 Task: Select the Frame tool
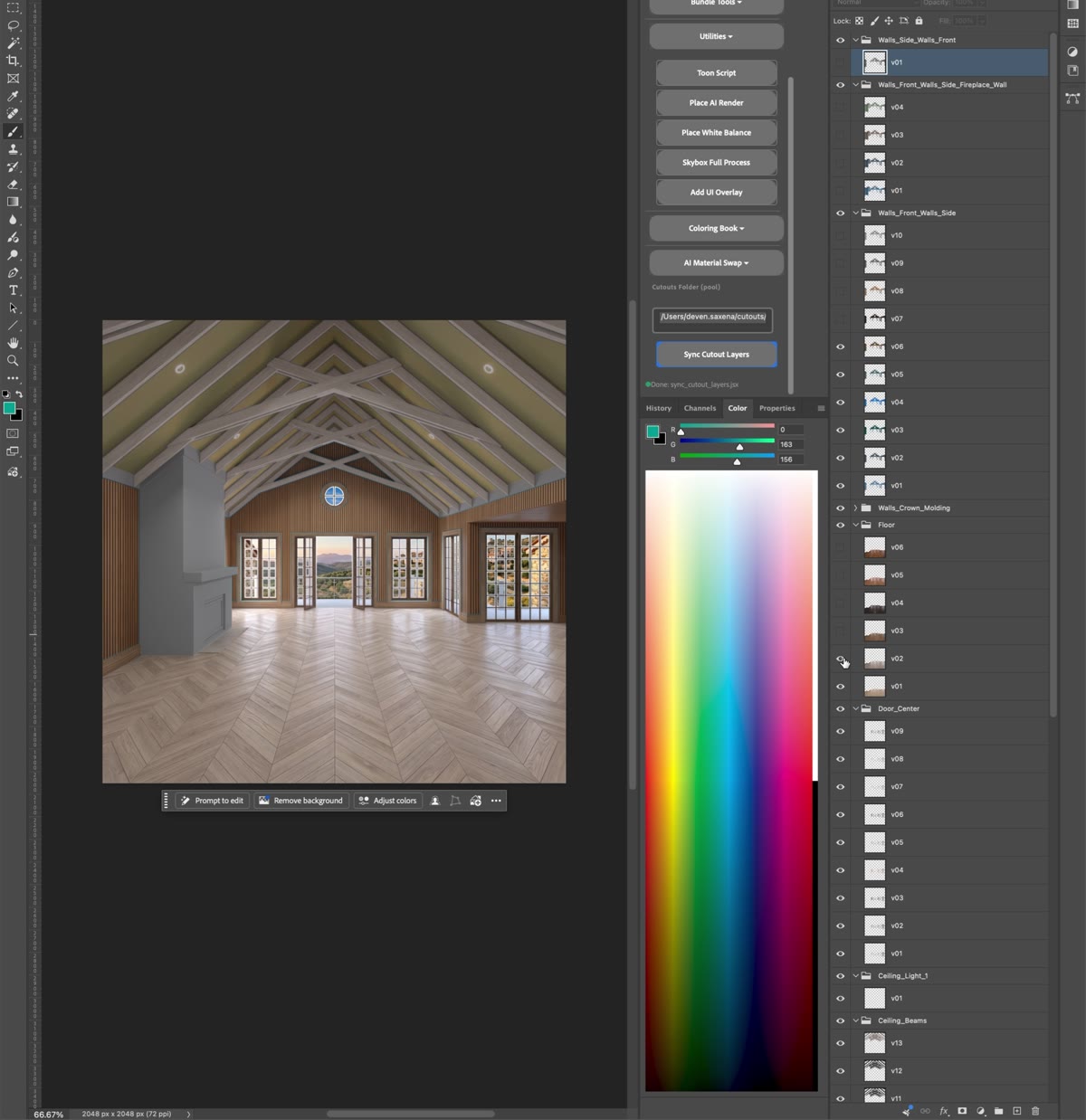click(x=13, y=79)
